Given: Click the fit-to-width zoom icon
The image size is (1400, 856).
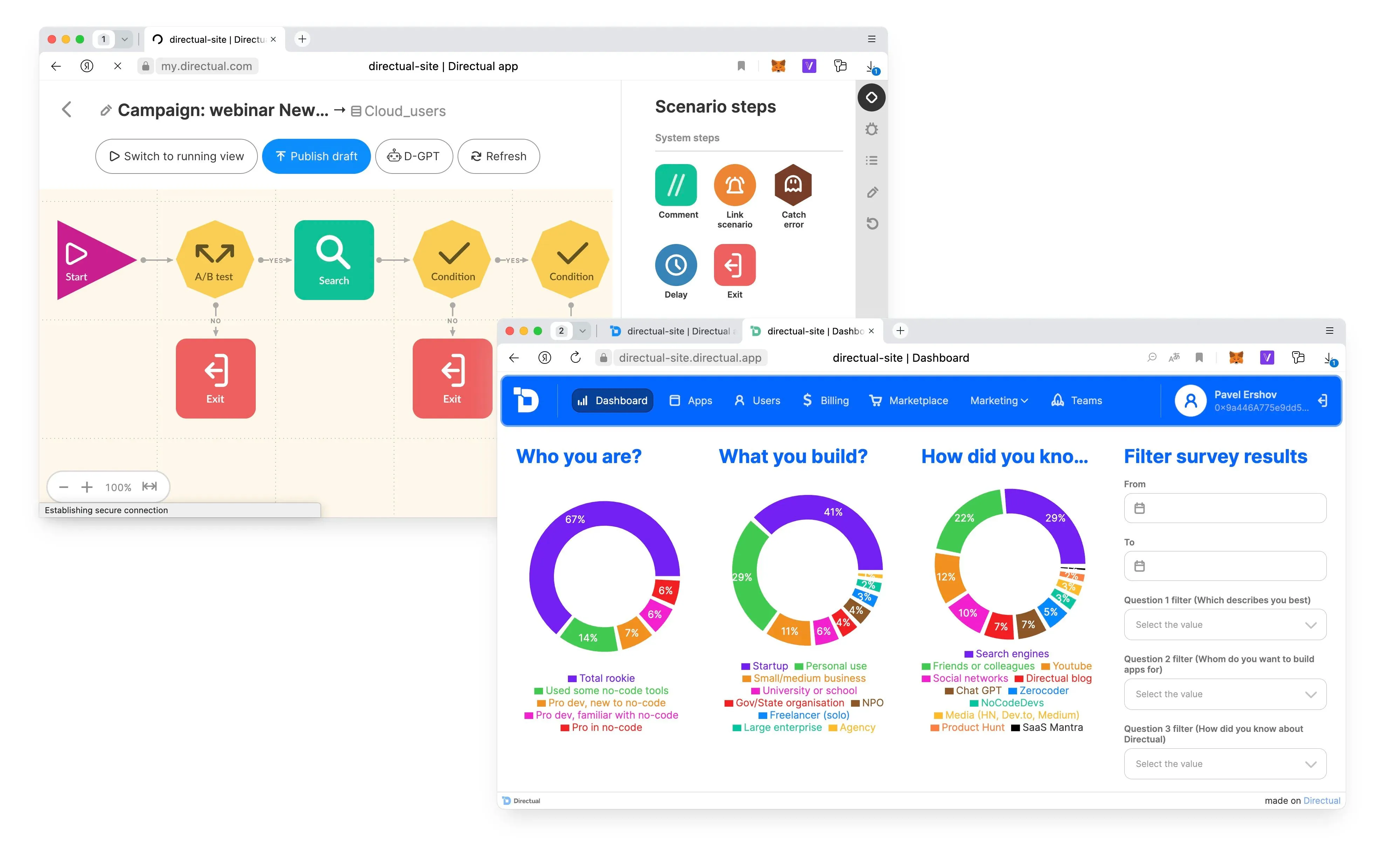Looking at the screenshot, I should pyautogui.click(x=150, y=487).
